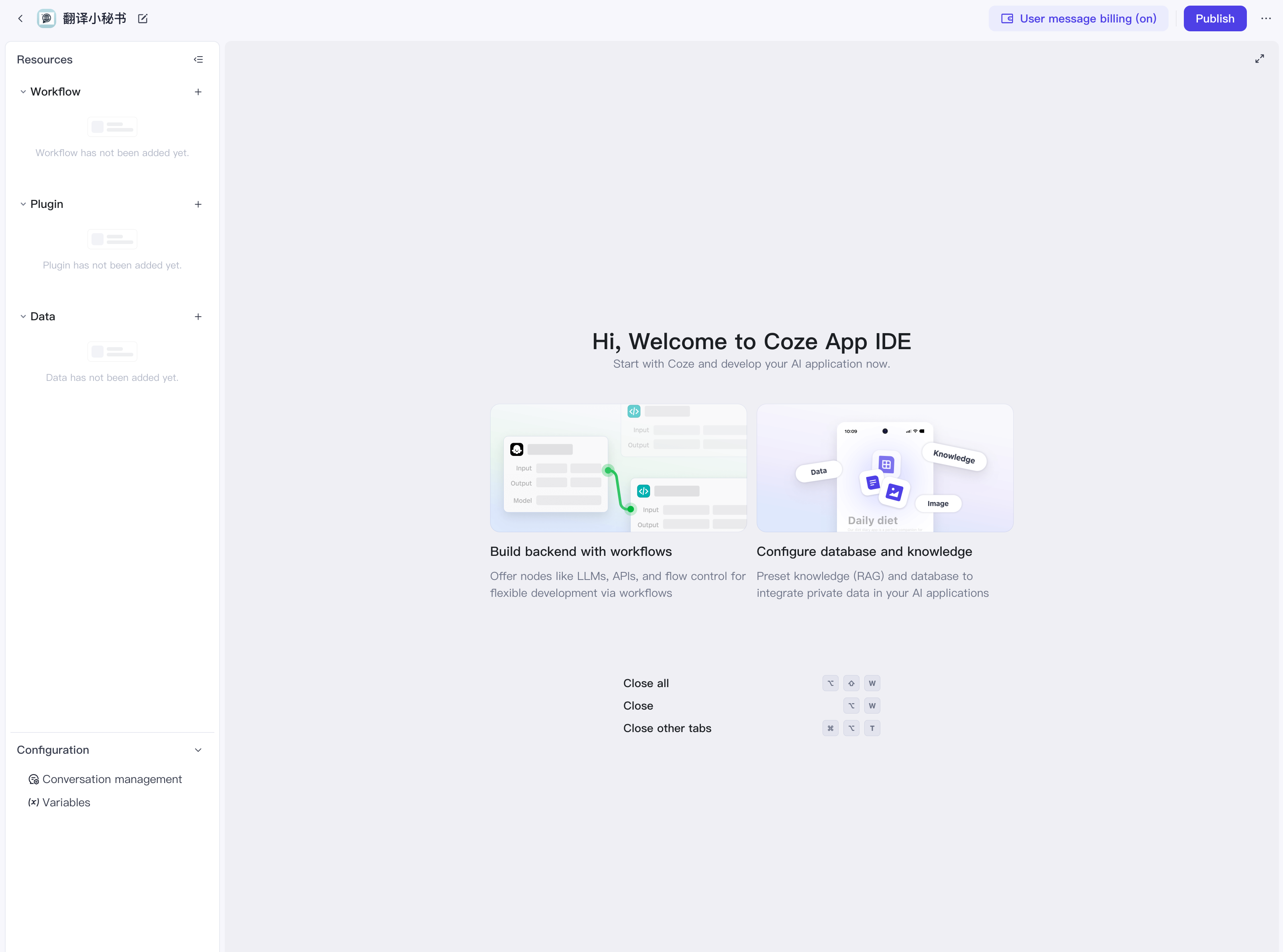This screenshot has height=952, width=1283.
Task: Open Conversation management
Action: coord(112,779)
